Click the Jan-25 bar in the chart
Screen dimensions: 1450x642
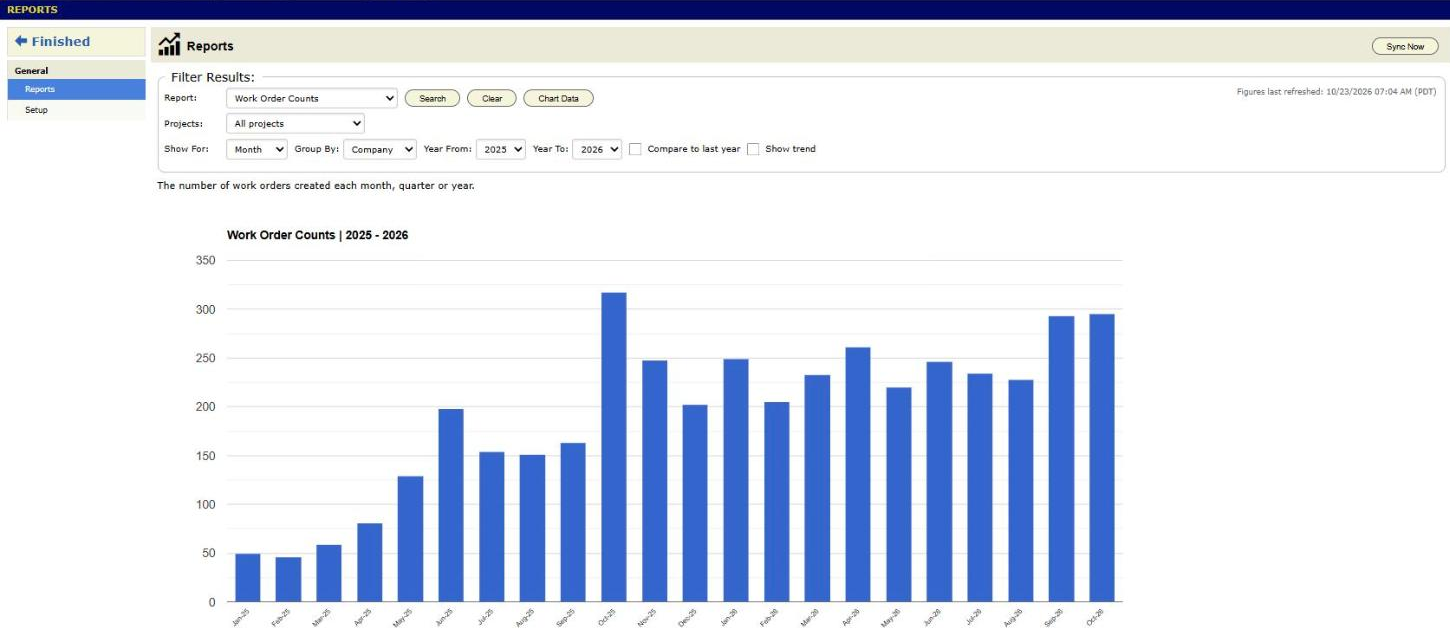tap(248, 578)
